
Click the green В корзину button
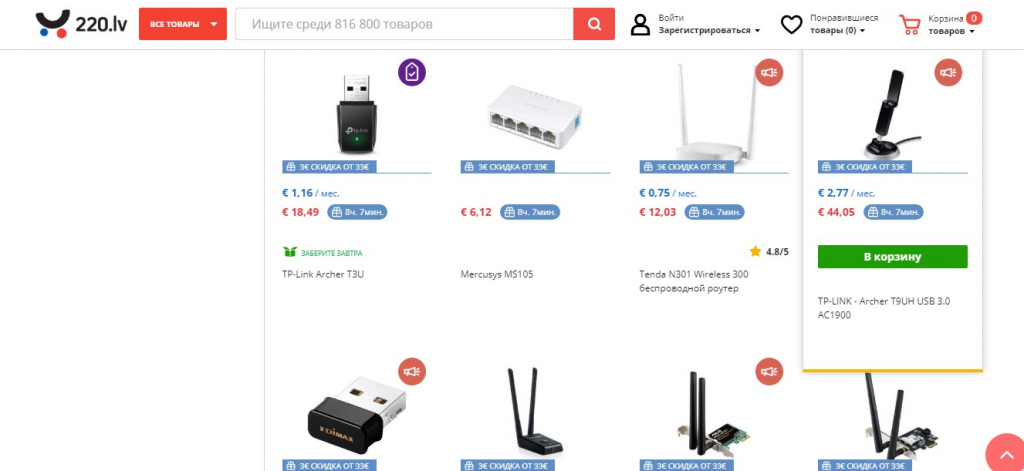click(x=892, y=257)
